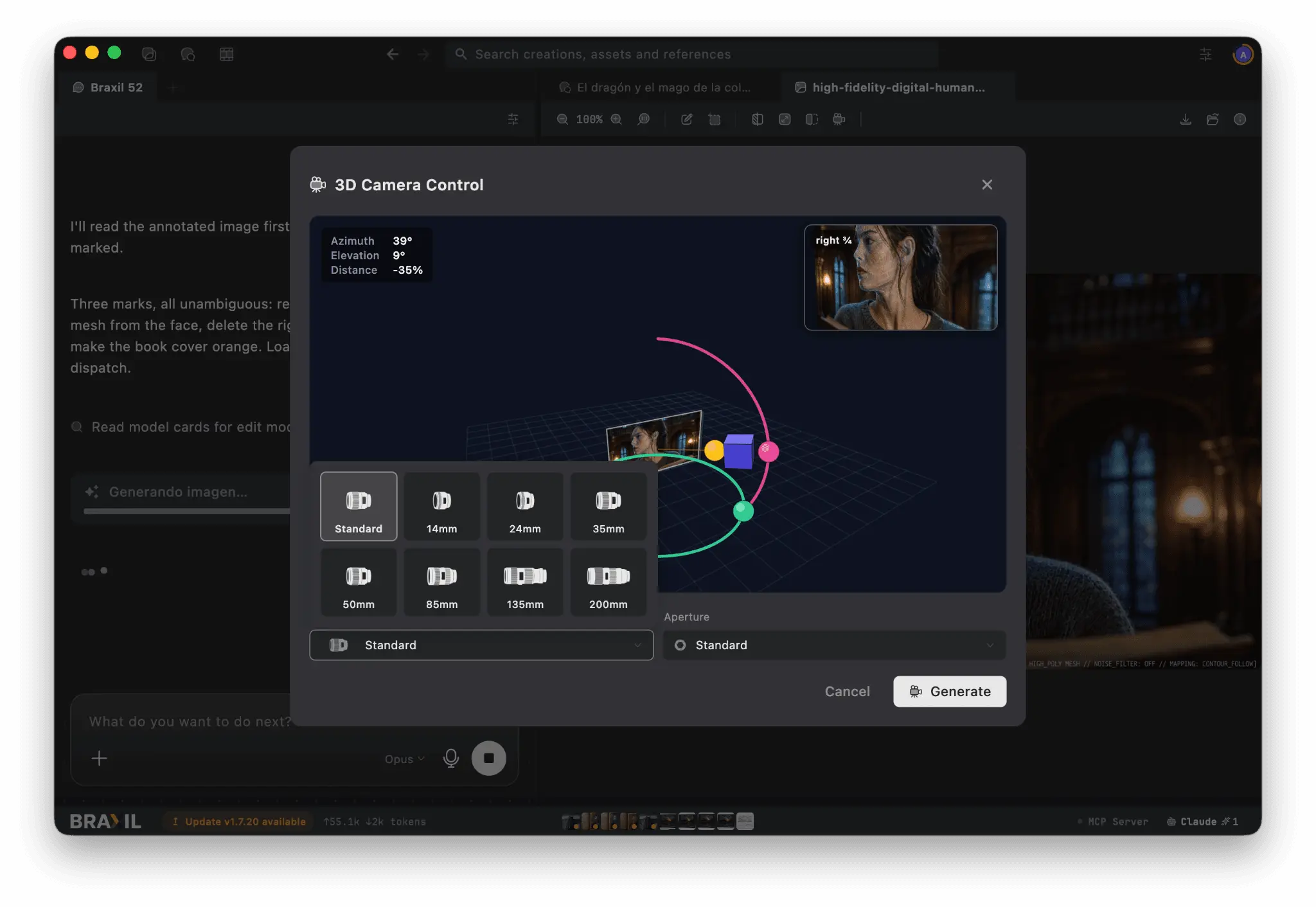Go back with the left arrow

click(x=393, y=55)
